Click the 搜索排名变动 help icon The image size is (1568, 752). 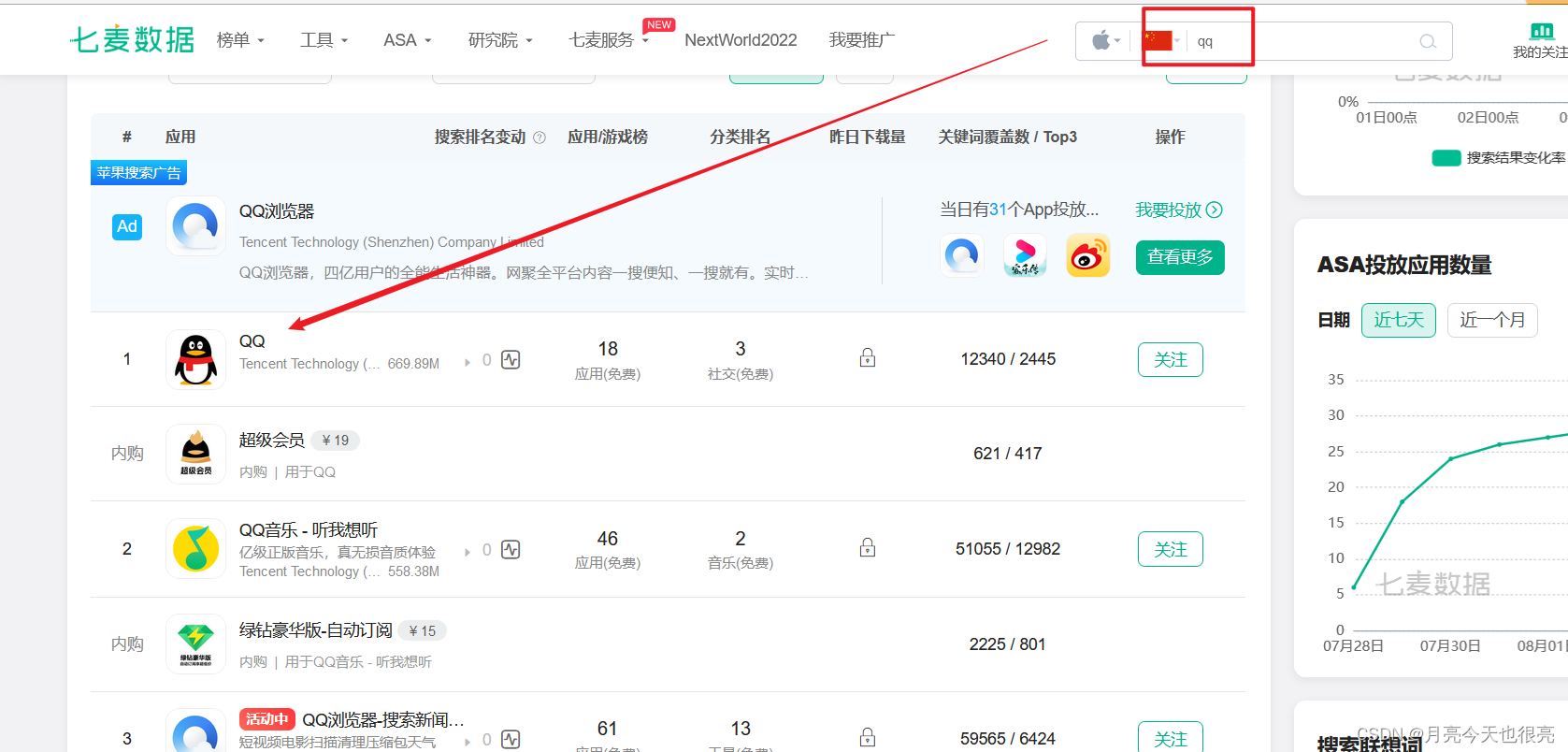pyautogui.click(x=539, y=137)
